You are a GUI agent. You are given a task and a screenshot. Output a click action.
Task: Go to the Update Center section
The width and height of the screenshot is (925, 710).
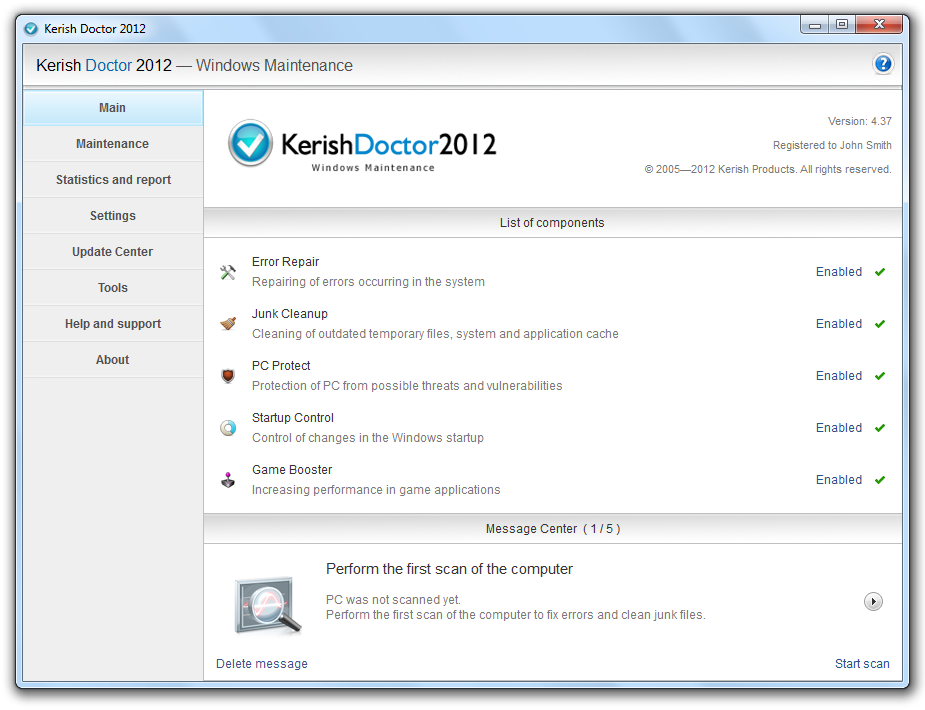pyautogui.click(x=112, y=252)
